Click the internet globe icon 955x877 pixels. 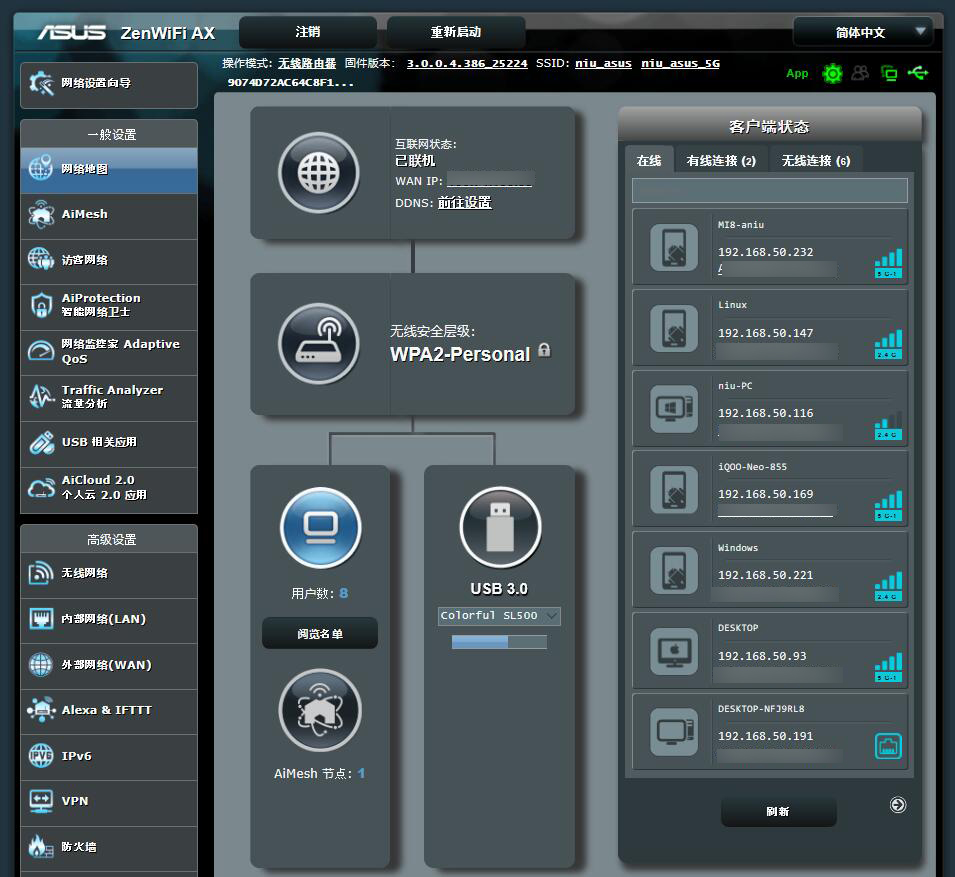pos(319,173)
